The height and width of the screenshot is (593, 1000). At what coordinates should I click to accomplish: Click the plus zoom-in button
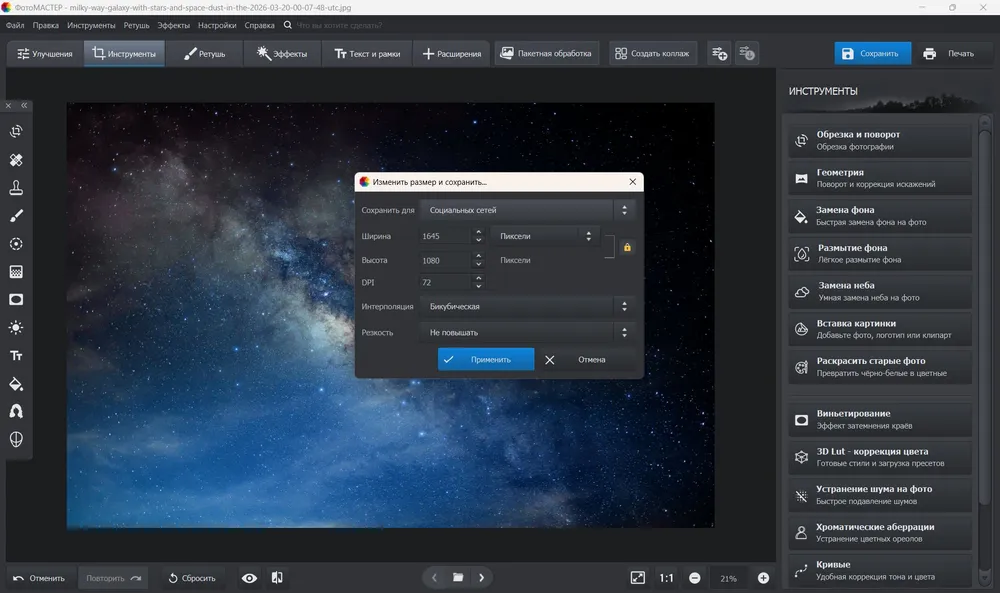click(x=763, y=578)
